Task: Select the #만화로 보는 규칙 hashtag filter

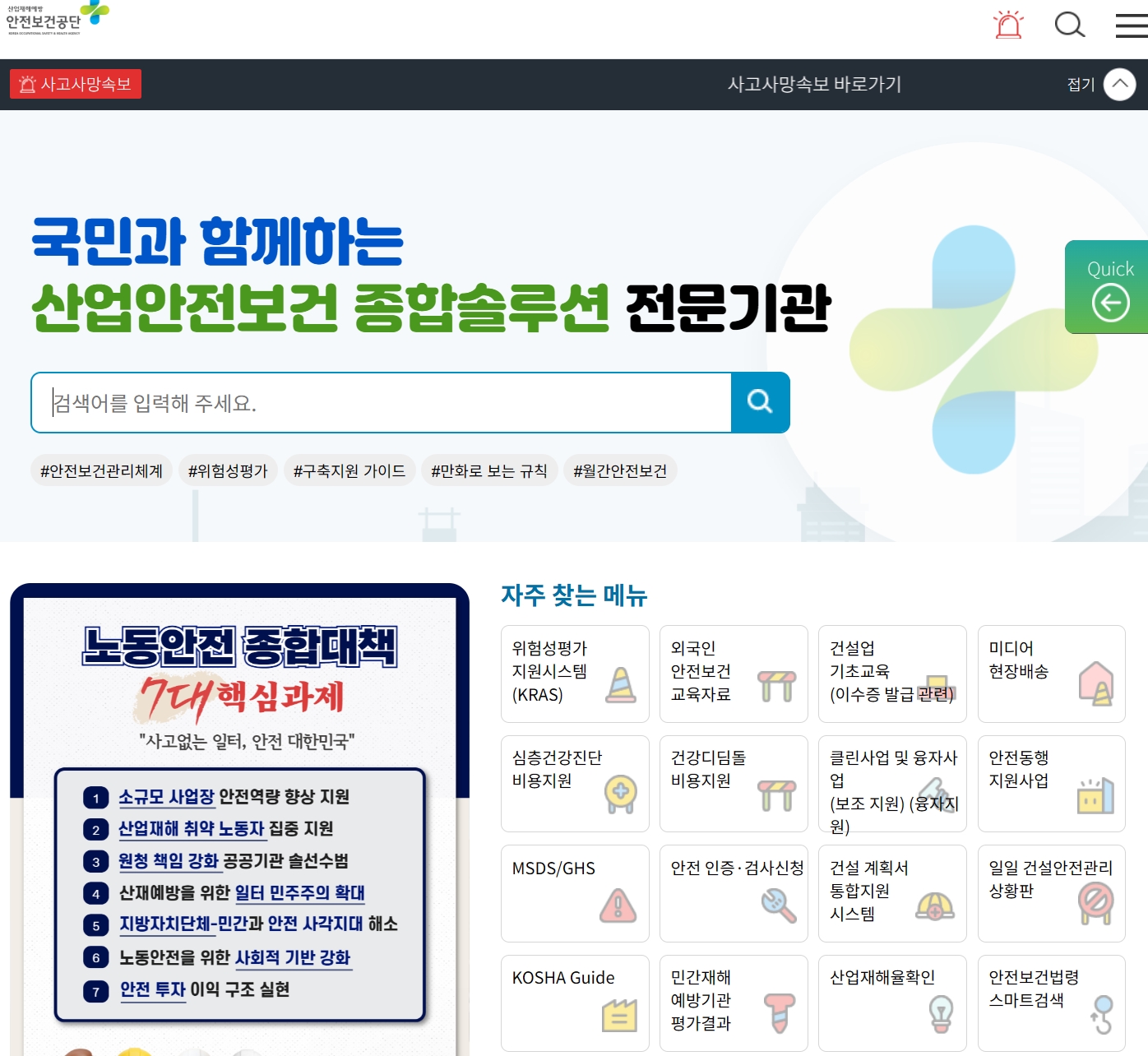Action: click(488, 470)
